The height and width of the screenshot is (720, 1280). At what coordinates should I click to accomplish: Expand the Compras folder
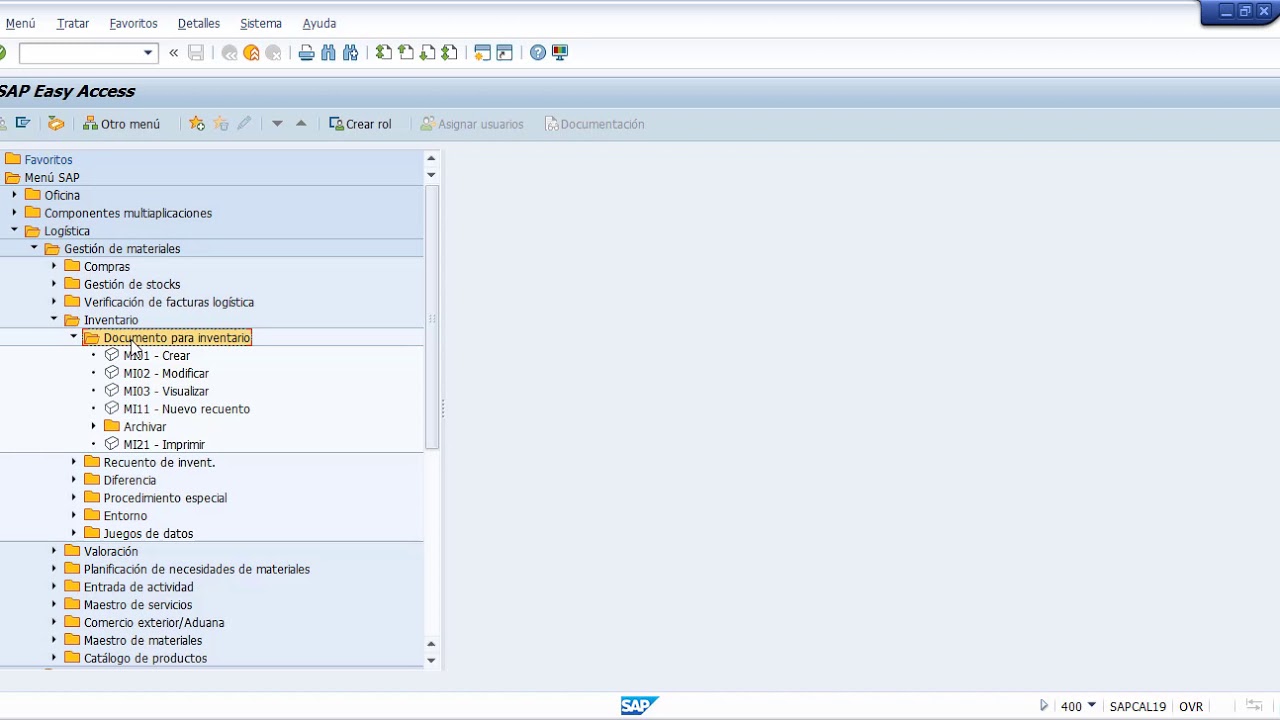coord(54,266)
